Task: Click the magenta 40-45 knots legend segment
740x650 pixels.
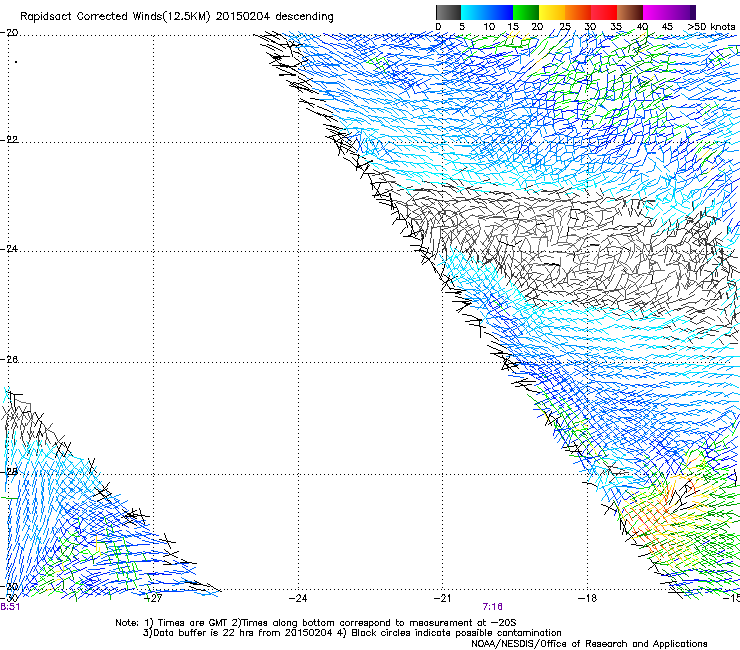Action: click(656, 12)
